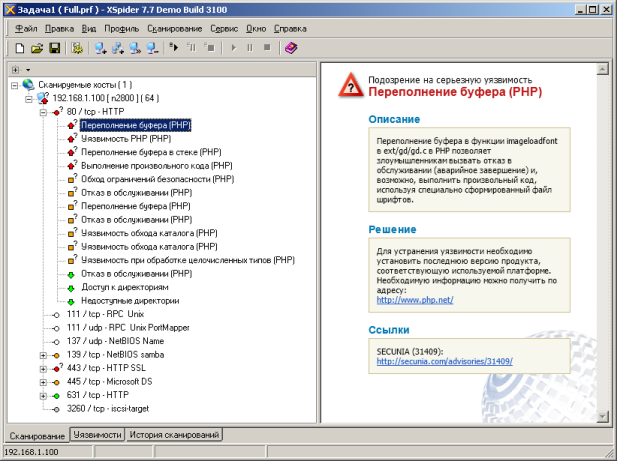Expand the 139 / tcp NetBIOS samba node
The image size is (617, 461).
tap(43, 355)
